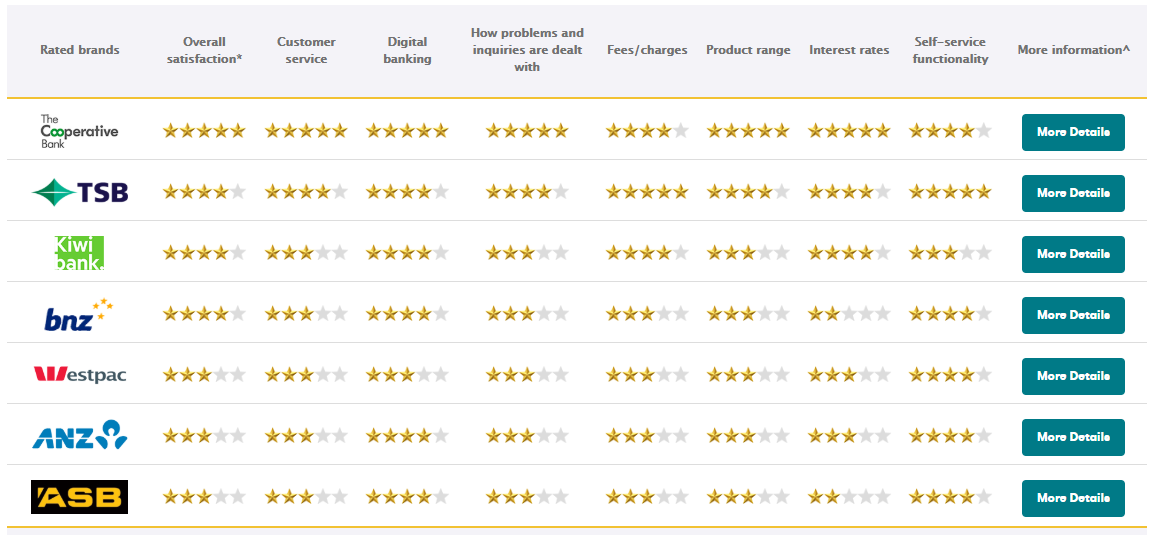Click the ANZ logo
This screenshot has height=535, width=1153.
pyautogui.click(x=79, y=435)
